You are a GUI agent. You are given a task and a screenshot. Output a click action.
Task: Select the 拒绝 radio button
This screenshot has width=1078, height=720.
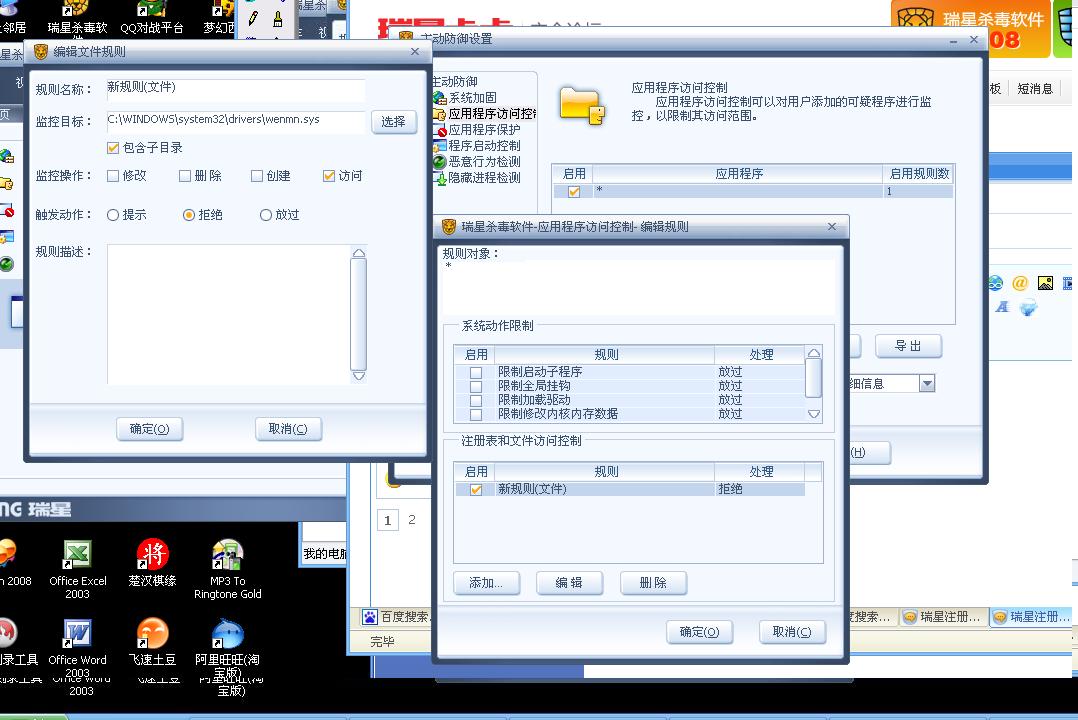[189, 215]
